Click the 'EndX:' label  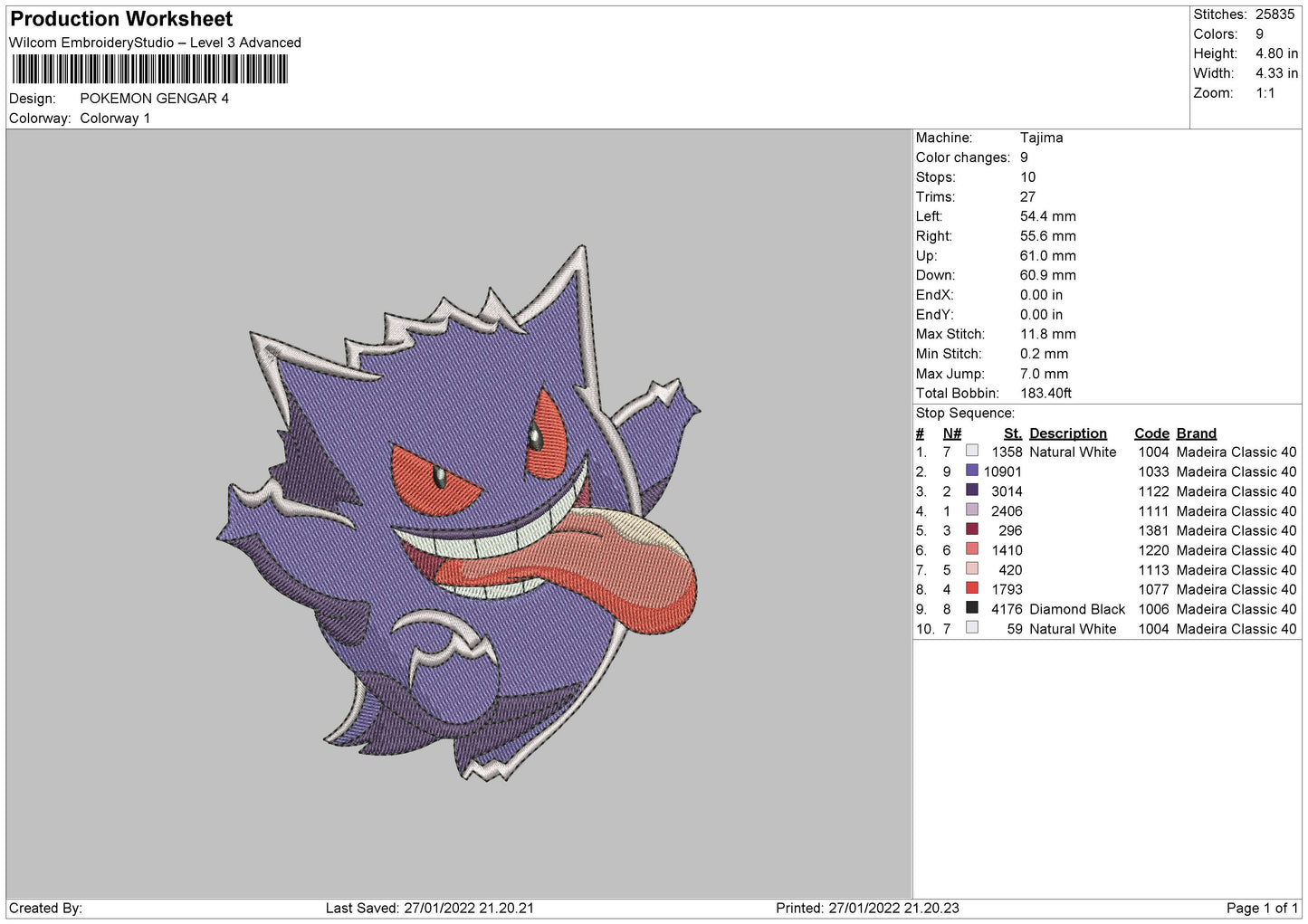(934, 295)
